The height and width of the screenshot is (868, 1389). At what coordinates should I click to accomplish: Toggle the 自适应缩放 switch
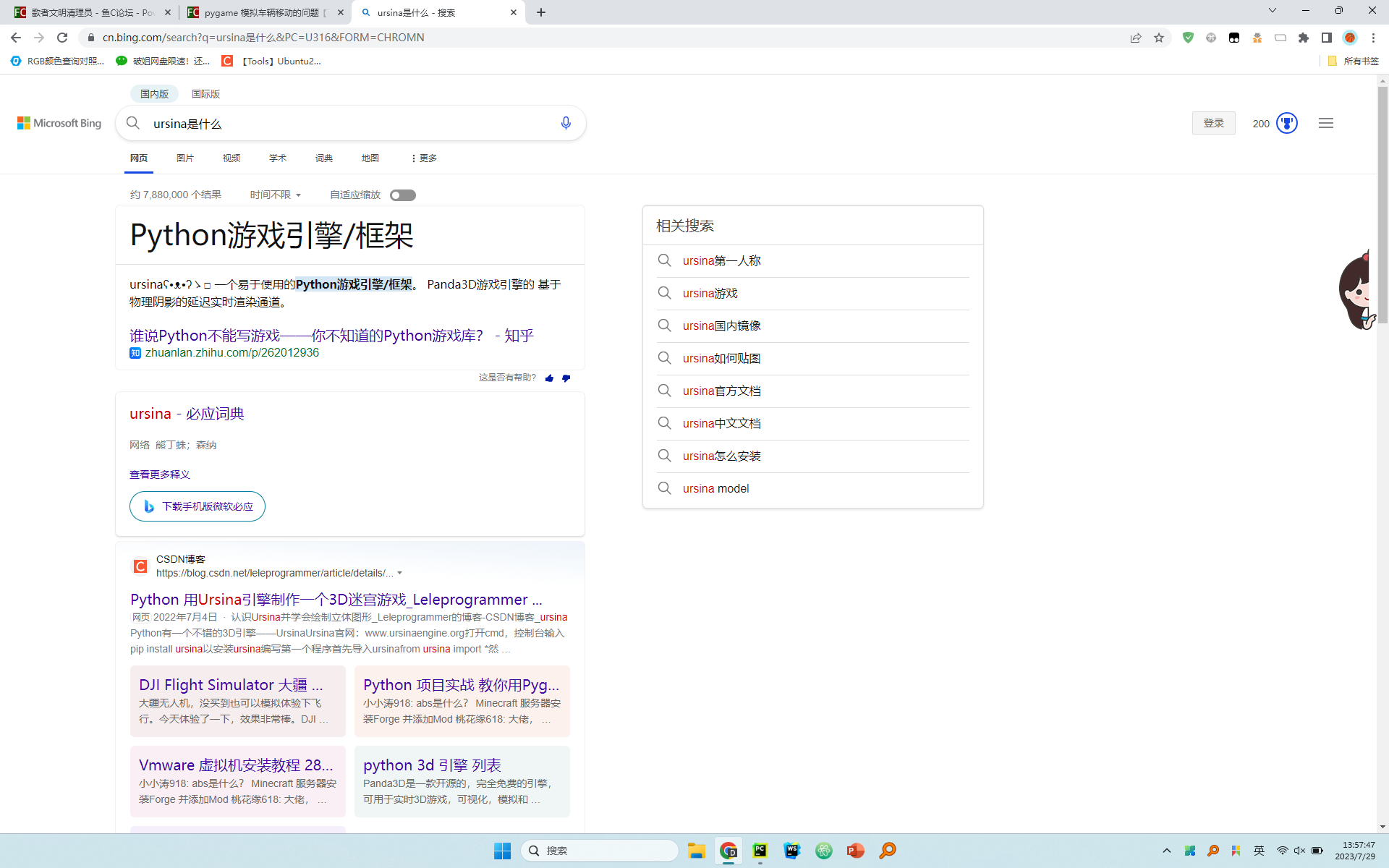click(403, 195)
